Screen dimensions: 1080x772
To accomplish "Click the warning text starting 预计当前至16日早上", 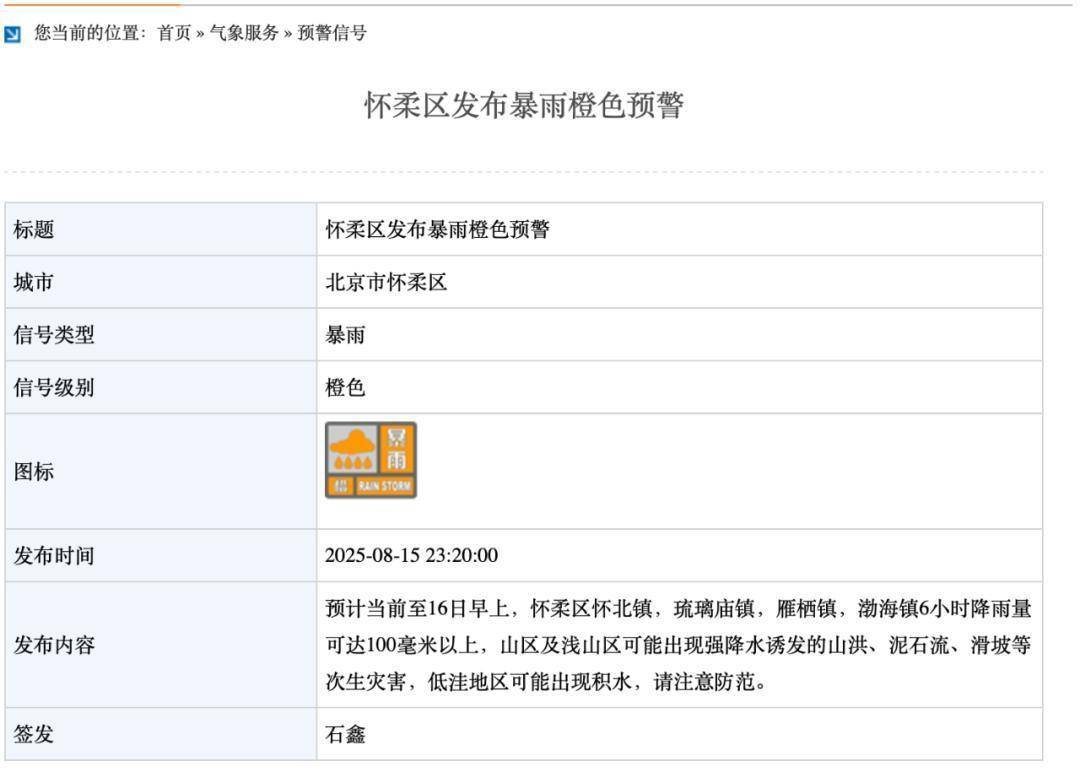I will [x=678, y=645].
